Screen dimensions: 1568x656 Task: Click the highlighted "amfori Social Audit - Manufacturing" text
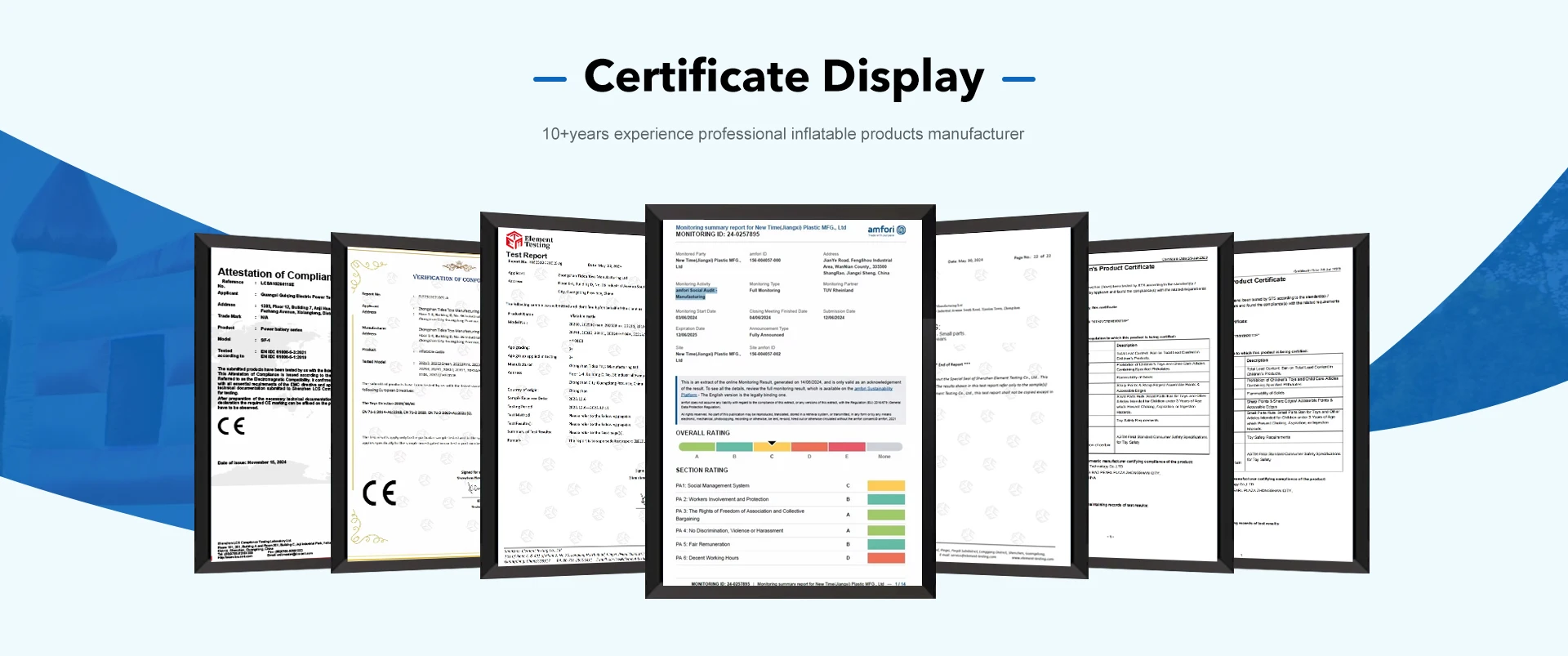pos(696,293)
